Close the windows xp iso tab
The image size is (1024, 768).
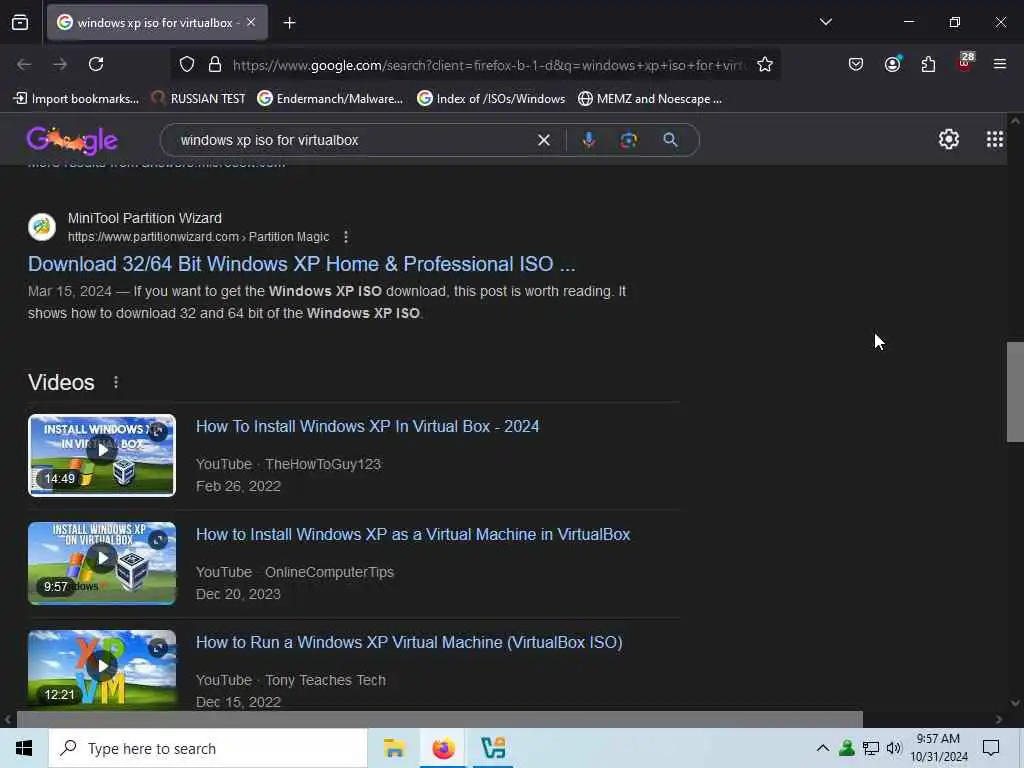tap(251, 22)
